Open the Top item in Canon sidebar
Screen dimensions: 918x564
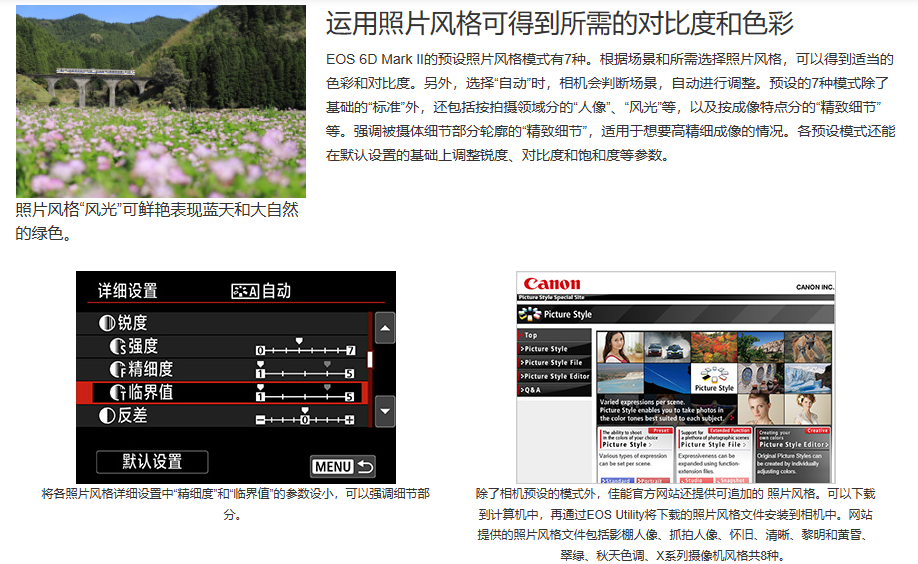[x=554, y=335]
